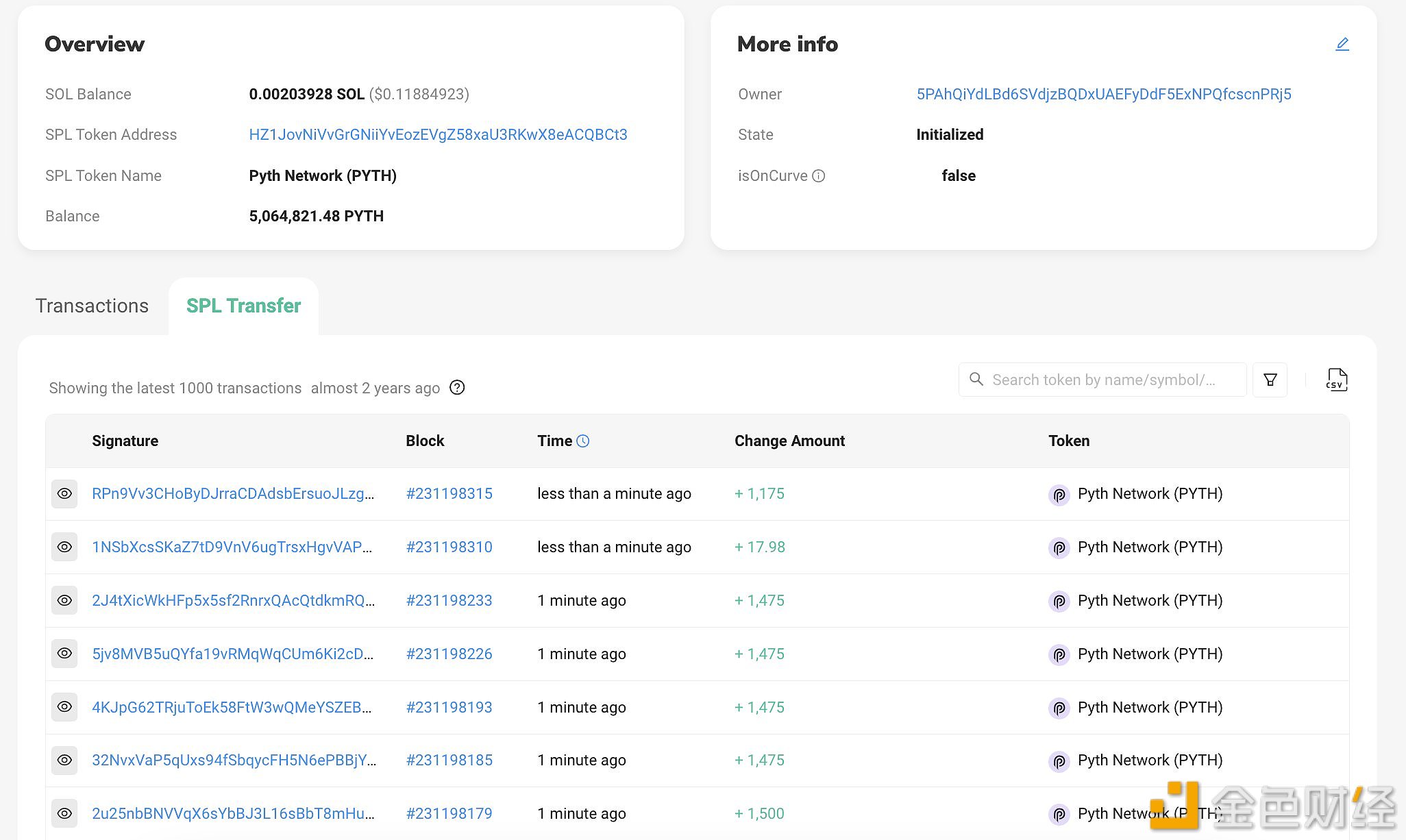Click the Signature column header
The image size is (1406, 840).
(125, 441)
